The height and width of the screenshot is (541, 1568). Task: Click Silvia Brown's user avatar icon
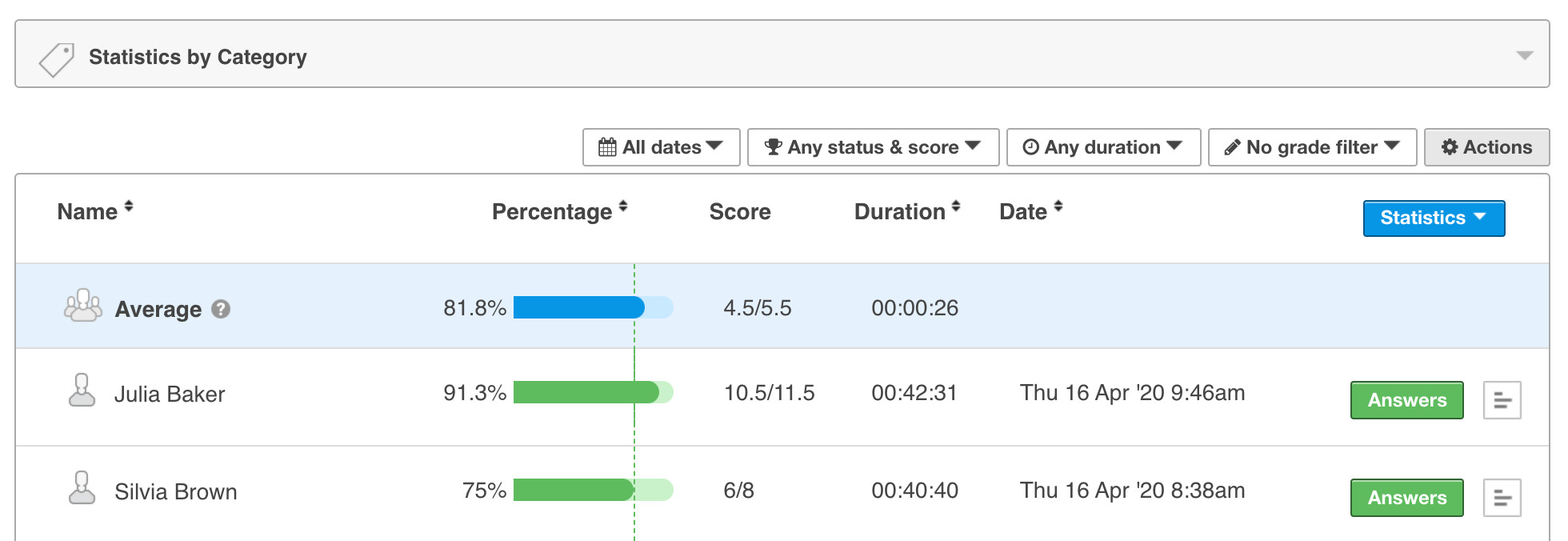[x=82, y=489]
